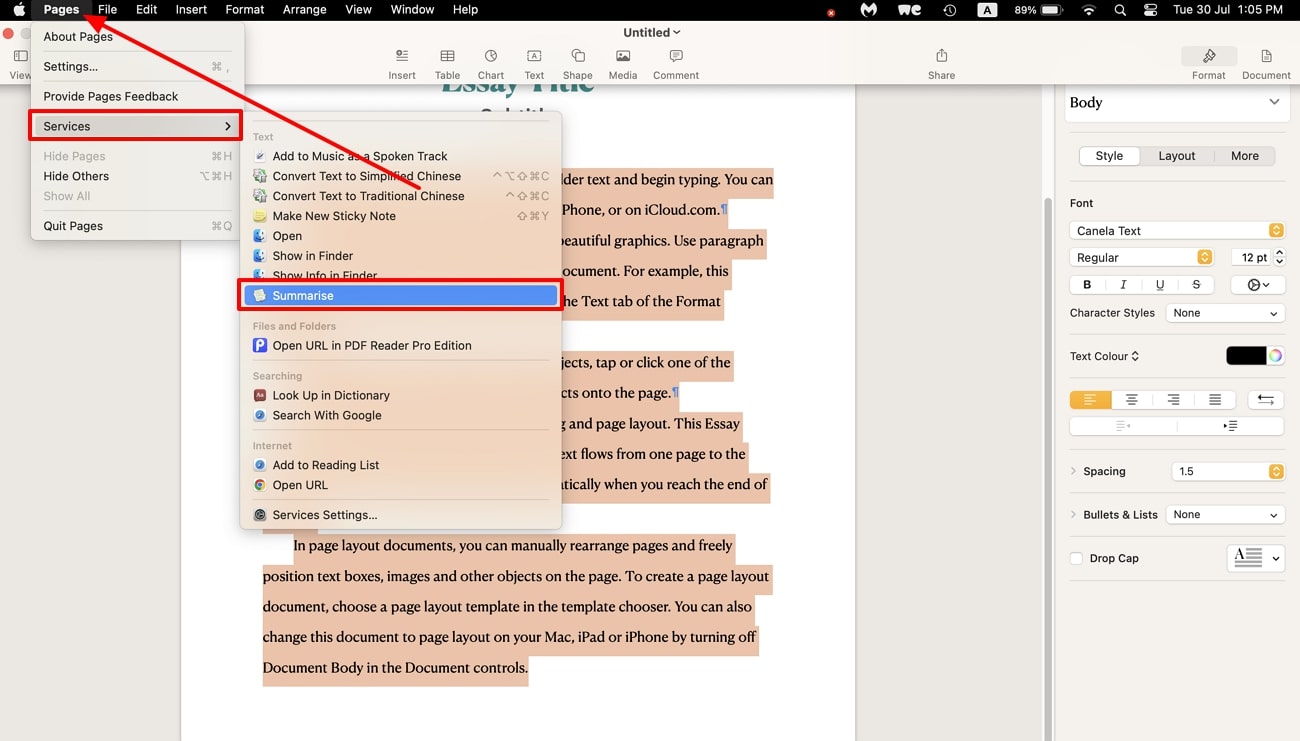Switch to the More tab

[1245, 156]
